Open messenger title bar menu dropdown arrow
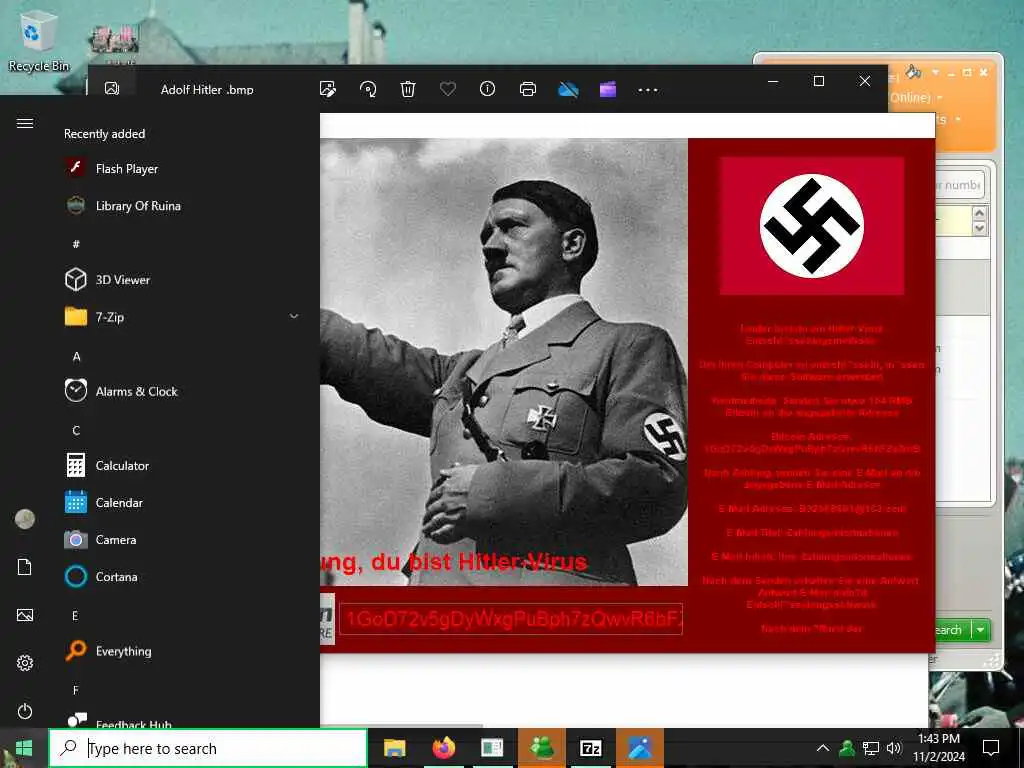 tap(935, 72)
